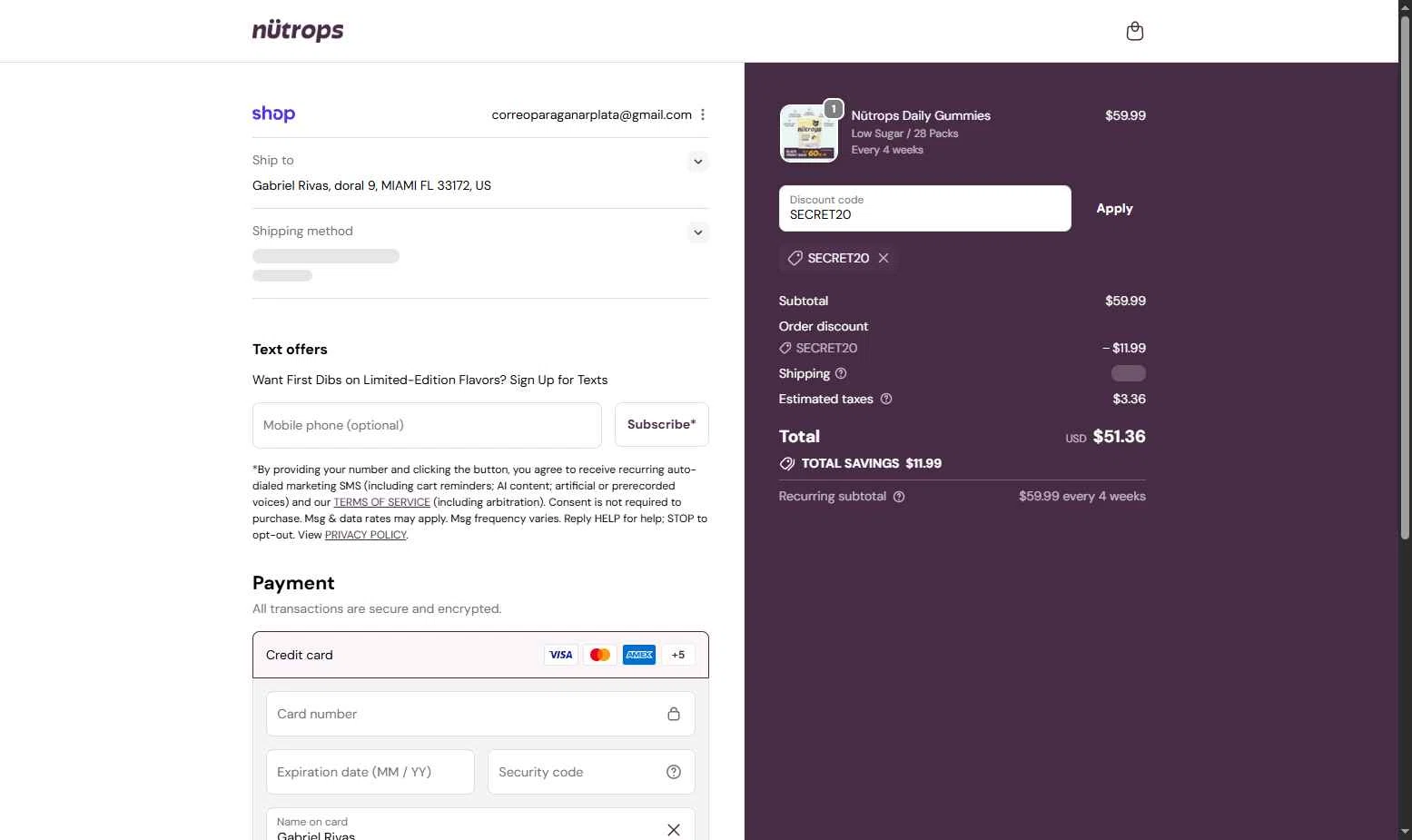
Task: Click the tag icon in SECRET20 chip
Action: [x=795, y=258]
